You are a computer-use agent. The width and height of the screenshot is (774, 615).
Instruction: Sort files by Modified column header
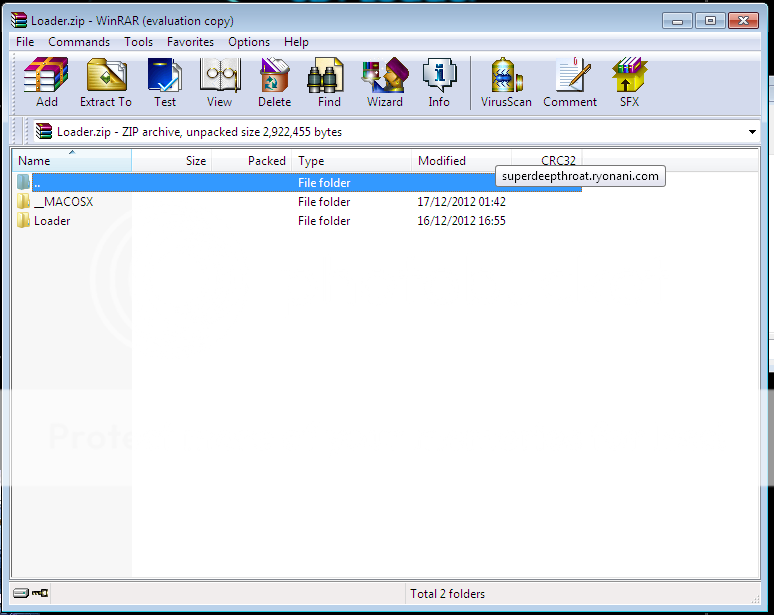click(441, 161)
